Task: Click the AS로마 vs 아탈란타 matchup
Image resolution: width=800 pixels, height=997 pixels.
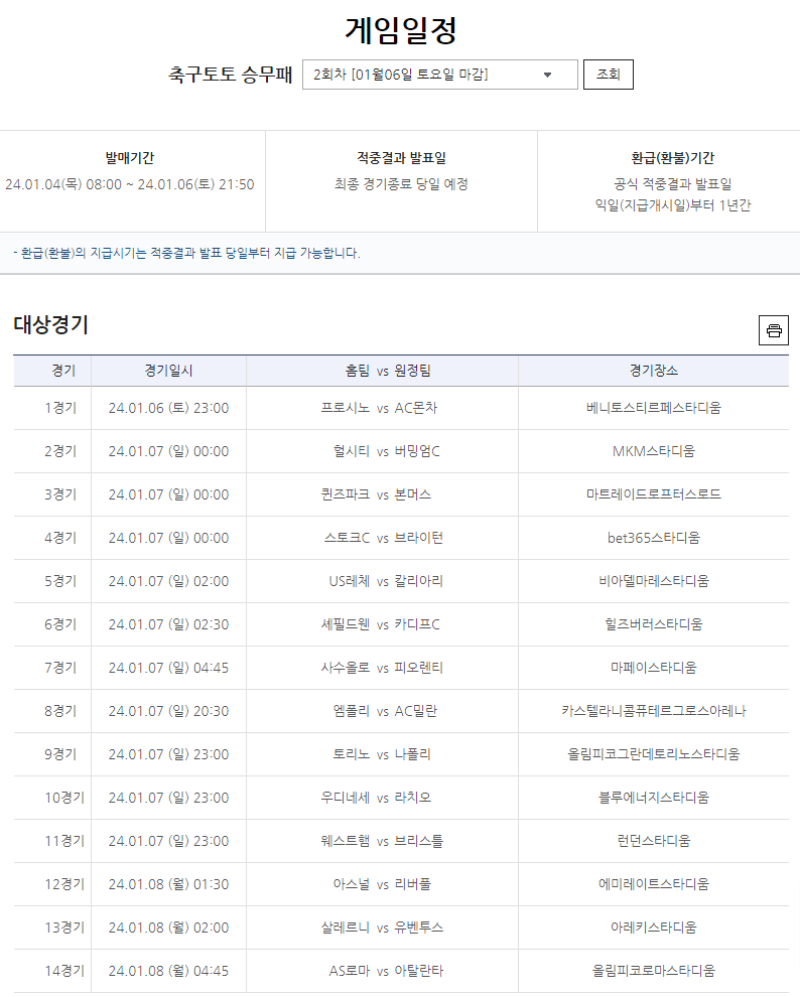Action: click(x=386, y=971)
